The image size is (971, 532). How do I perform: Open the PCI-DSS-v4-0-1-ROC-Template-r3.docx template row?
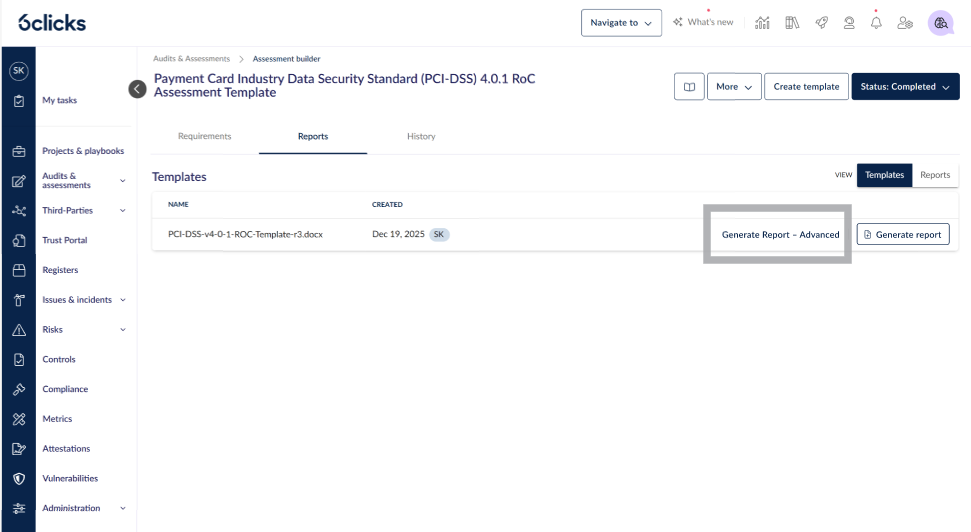pyautogui.click(x=245, y=235)
